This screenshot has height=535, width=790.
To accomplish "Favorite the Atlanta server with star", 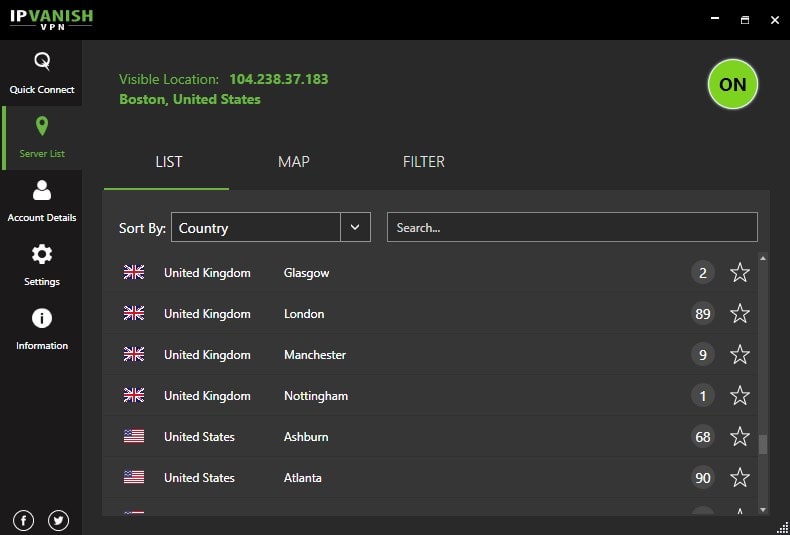I will tap(740, 477).
